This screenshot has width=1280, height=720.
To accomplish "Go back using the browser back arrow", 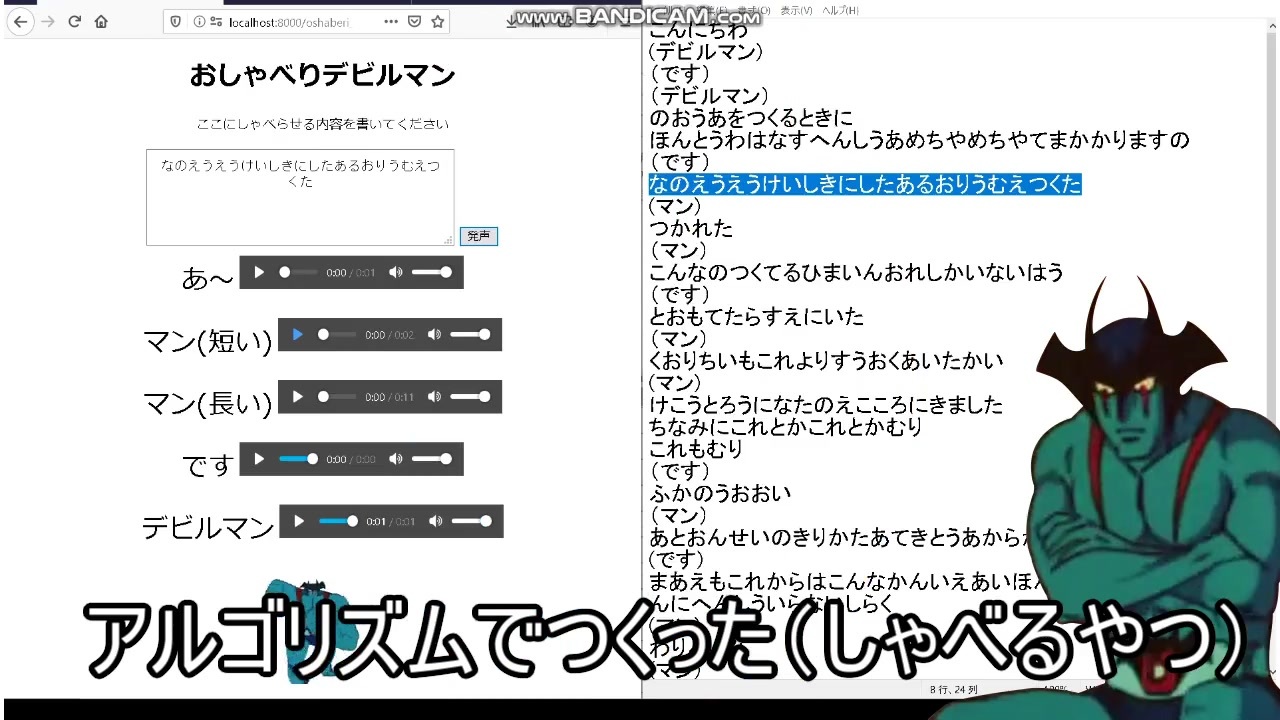I will pos(20,21).
